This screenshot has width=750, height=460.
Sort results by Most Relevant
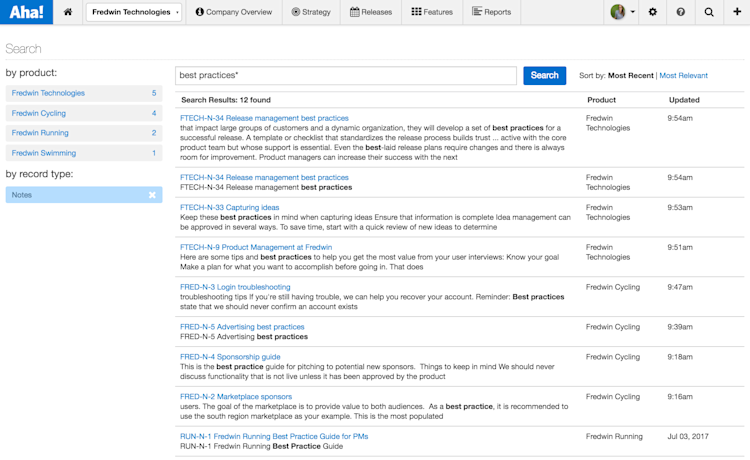point(684,76)
